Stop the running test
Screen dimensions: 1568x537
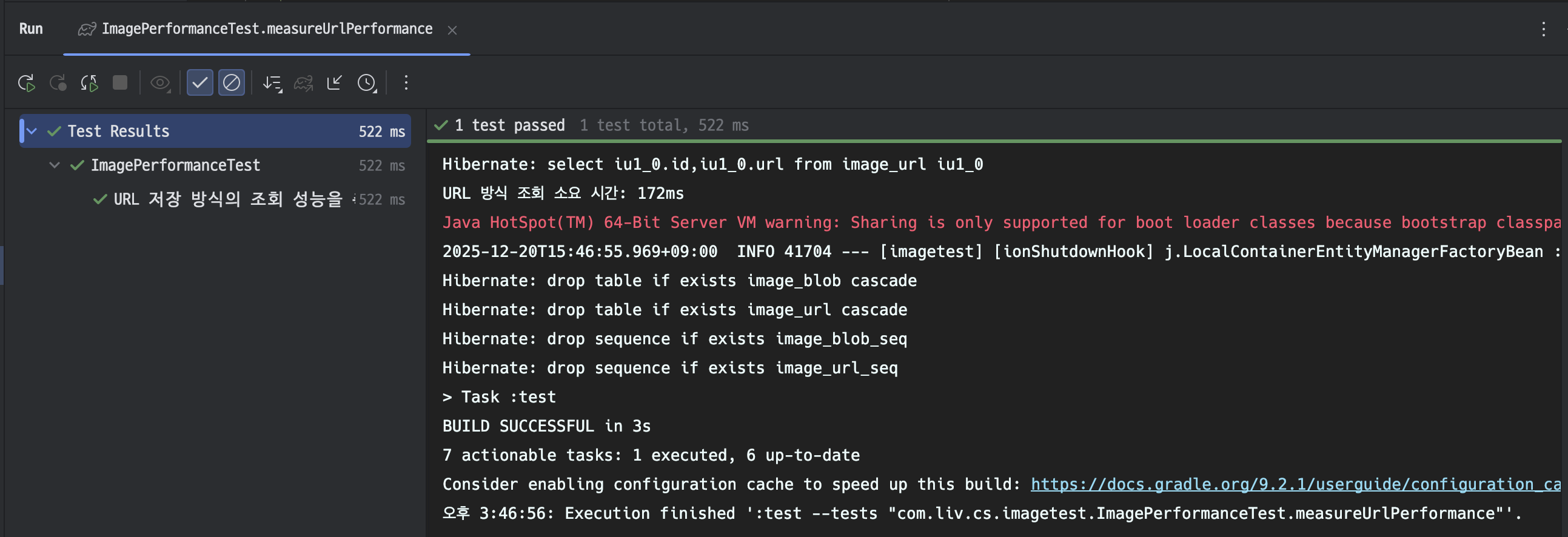tap(120, 82)
